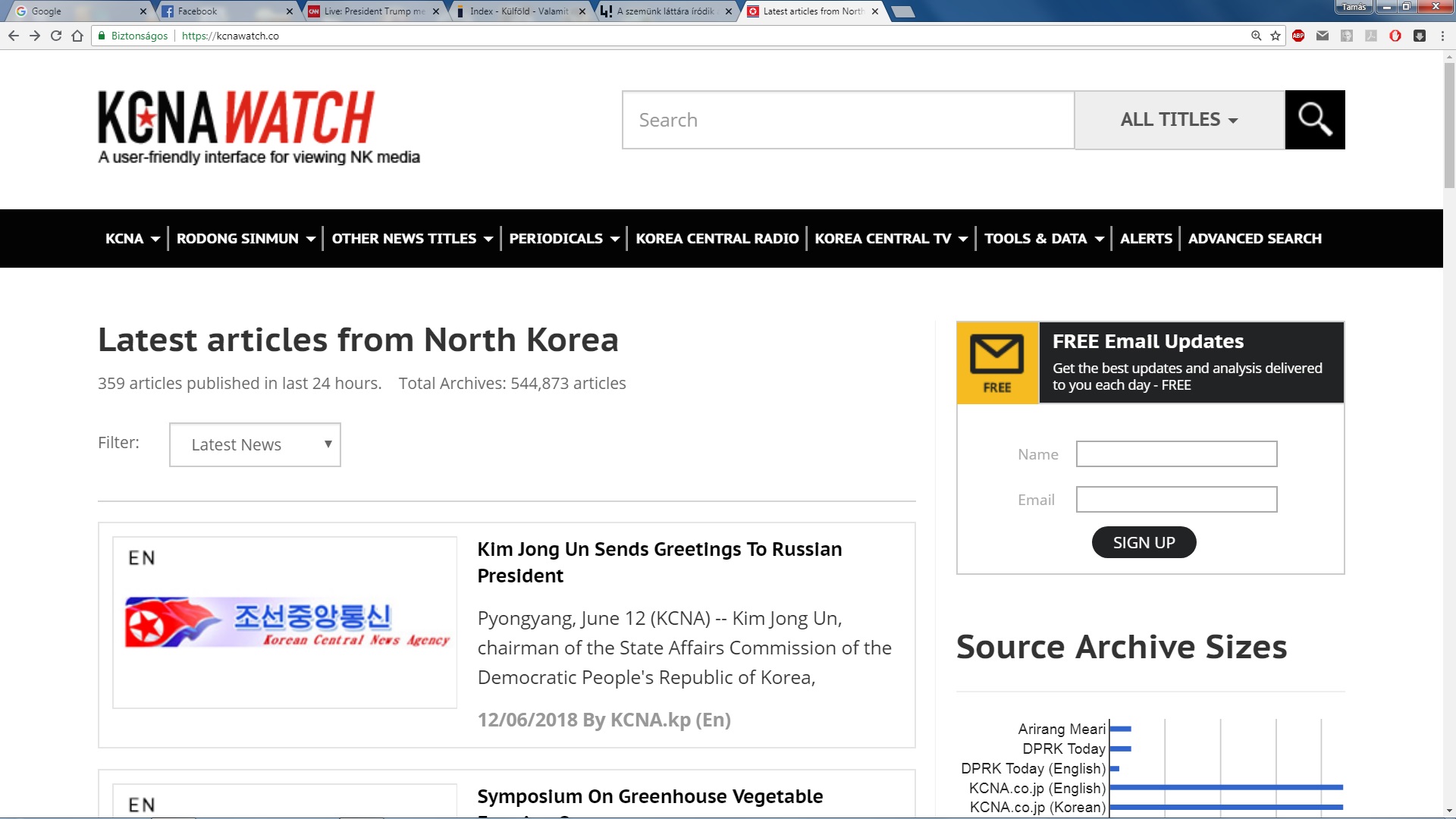This screenshot has width=1456, height=819.
Task: Click the Korean Central News Agency thumbnail
Action: 285,623
